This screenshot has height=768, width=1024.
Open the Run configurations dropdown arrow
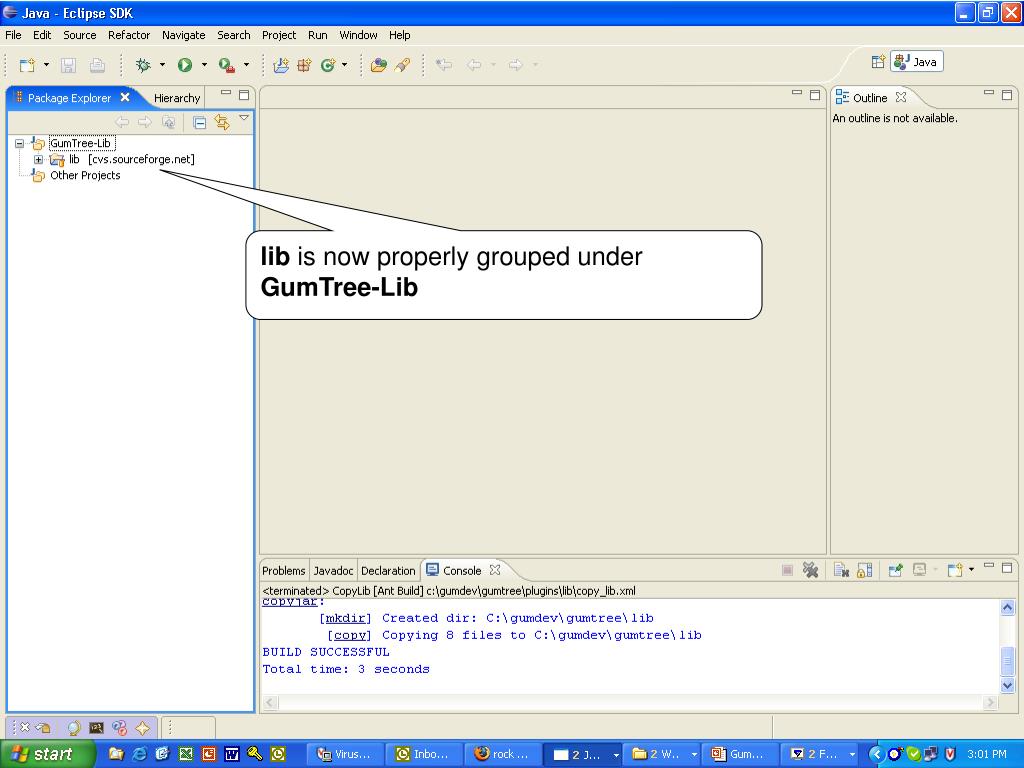204,65
